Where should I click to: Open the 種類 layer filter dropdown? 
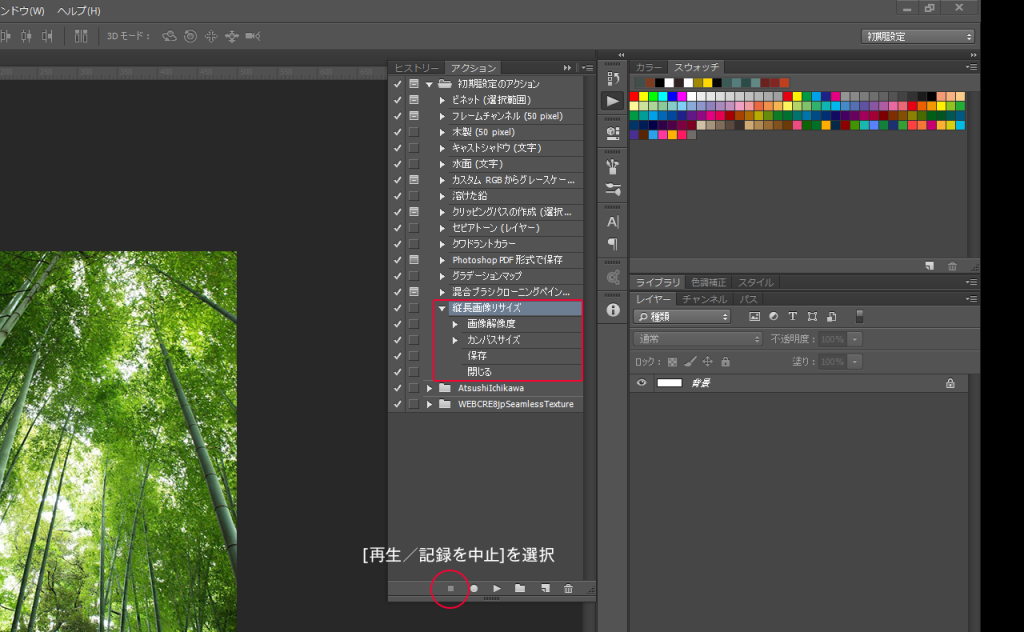pyautogui.click(x=682, y=317)
